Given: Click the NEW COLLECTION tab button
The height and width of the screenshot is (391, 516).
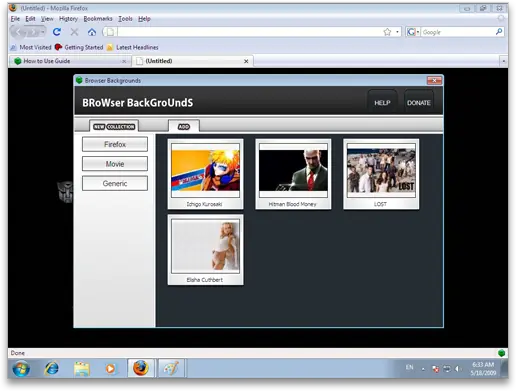Looking at the screenshot, I should pos(114,127).
